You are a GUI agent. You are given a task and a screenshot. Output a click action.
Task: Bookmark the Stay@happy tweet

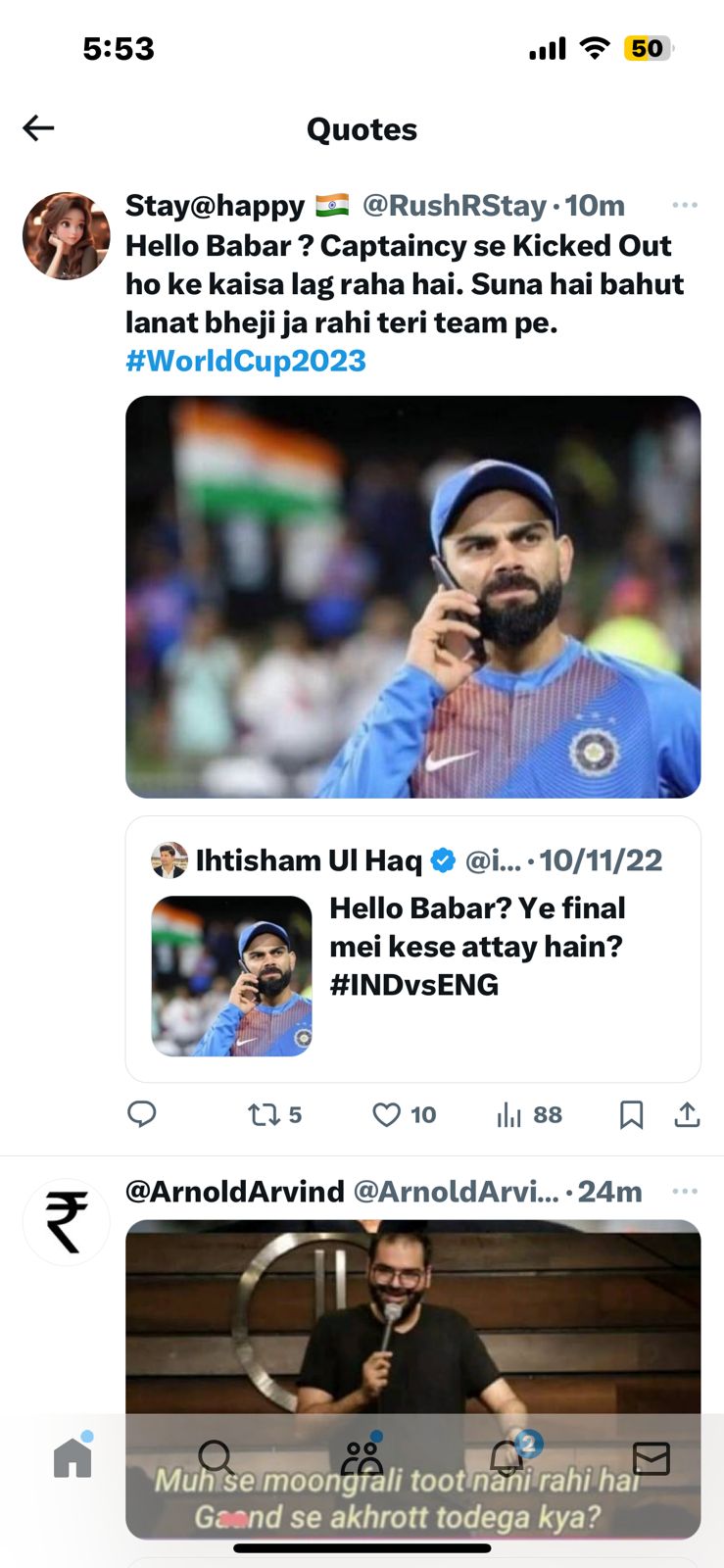(632, 1114)
